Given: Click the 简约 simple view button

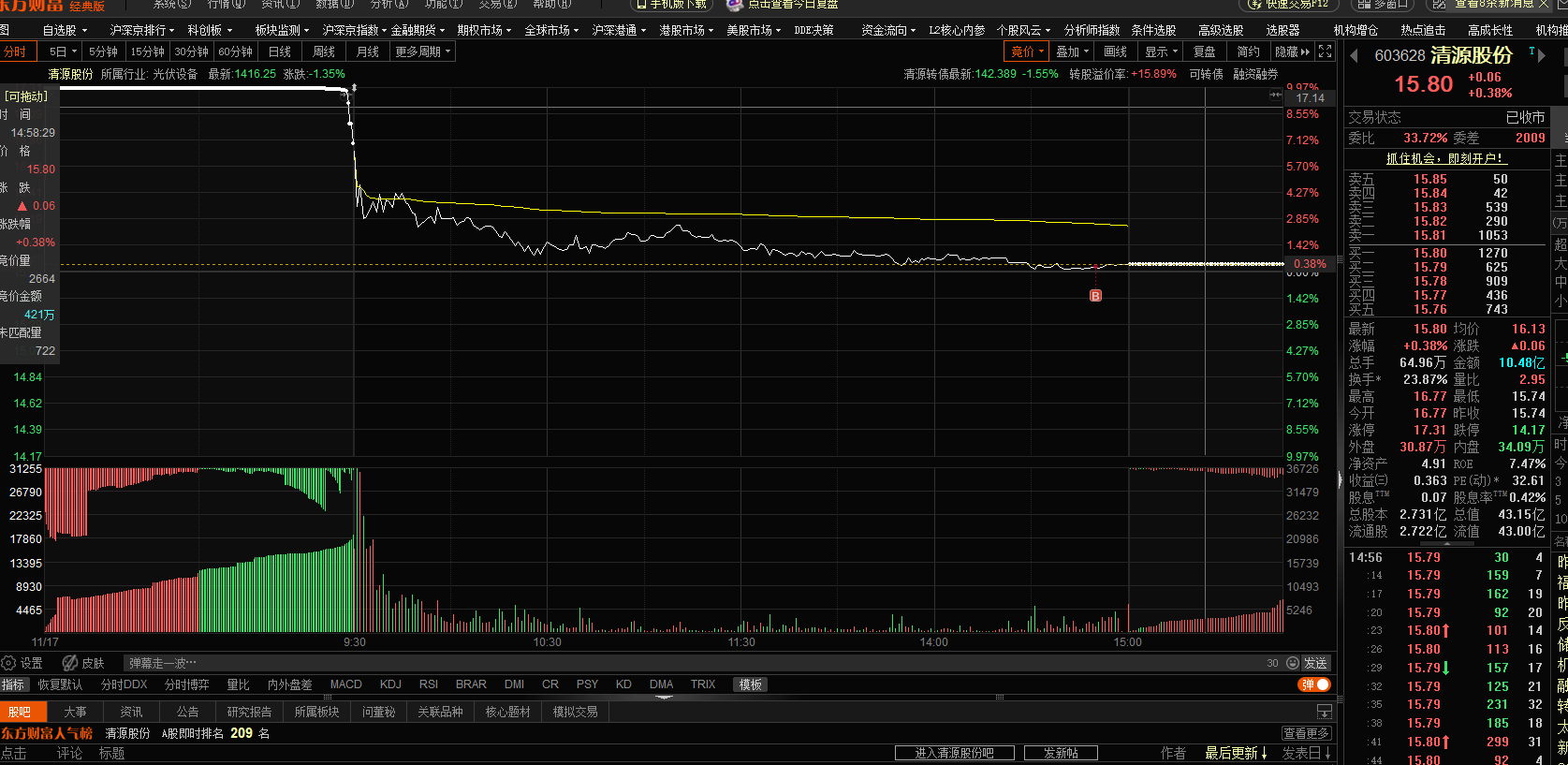Looking at the screenshot, I should (1249, 51).
